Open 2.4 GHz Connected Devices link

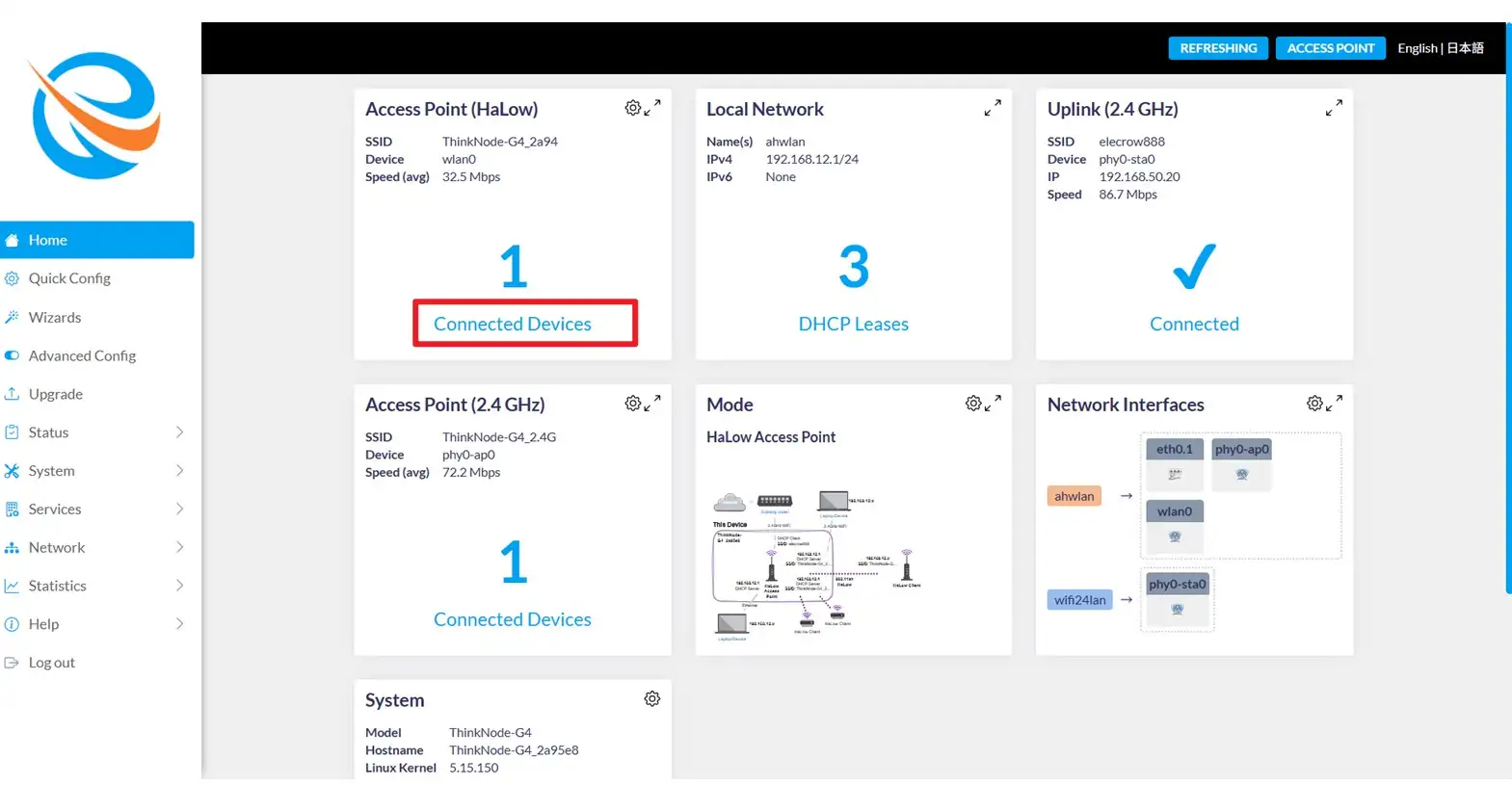coord(513,619)
